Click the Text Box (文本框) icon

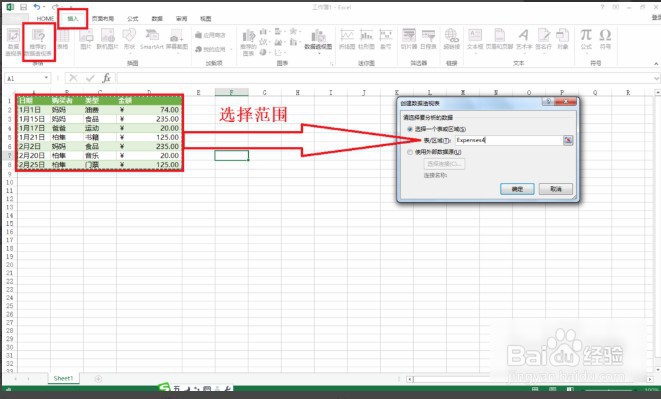point(475,40)
